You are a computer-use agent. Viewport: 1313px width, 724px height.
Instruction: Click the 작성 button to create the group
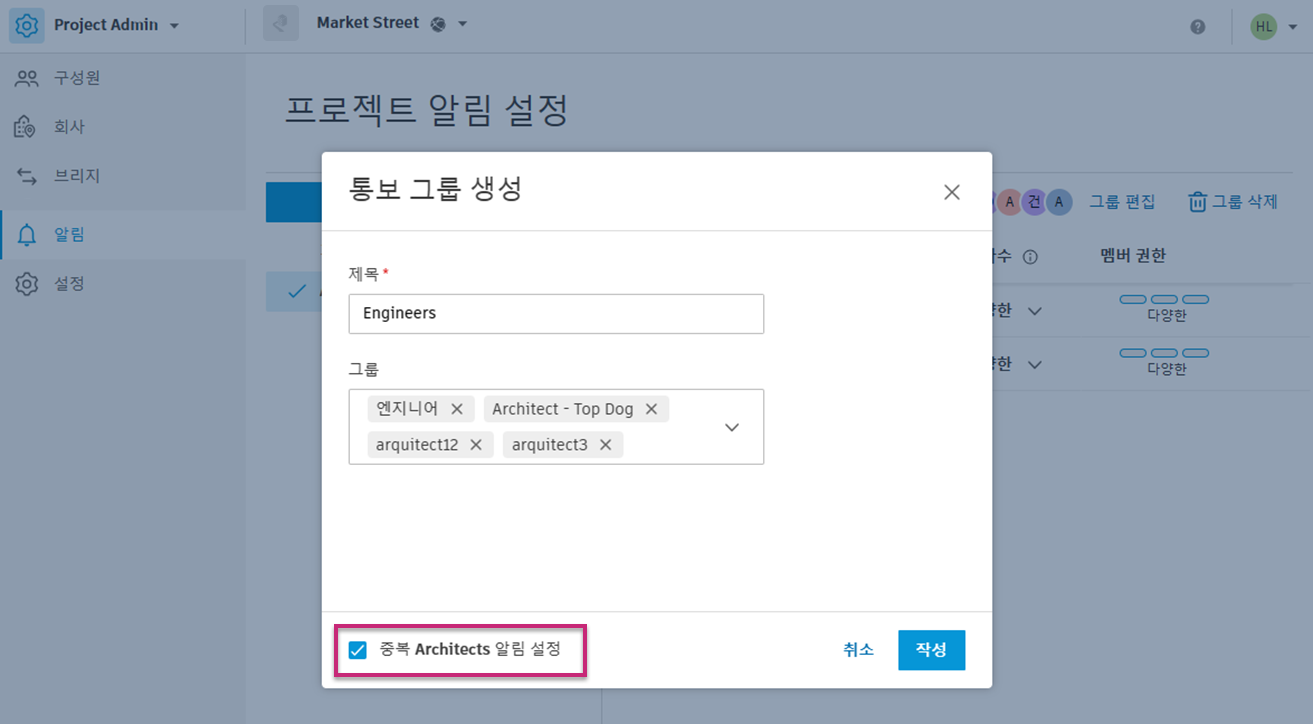point(931,649)
